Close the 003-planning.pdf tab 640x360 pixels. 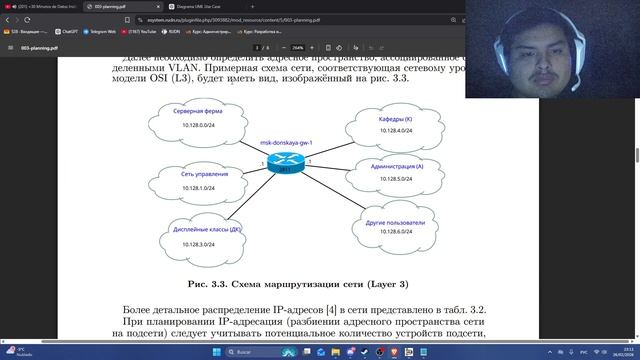coord(158,7)
